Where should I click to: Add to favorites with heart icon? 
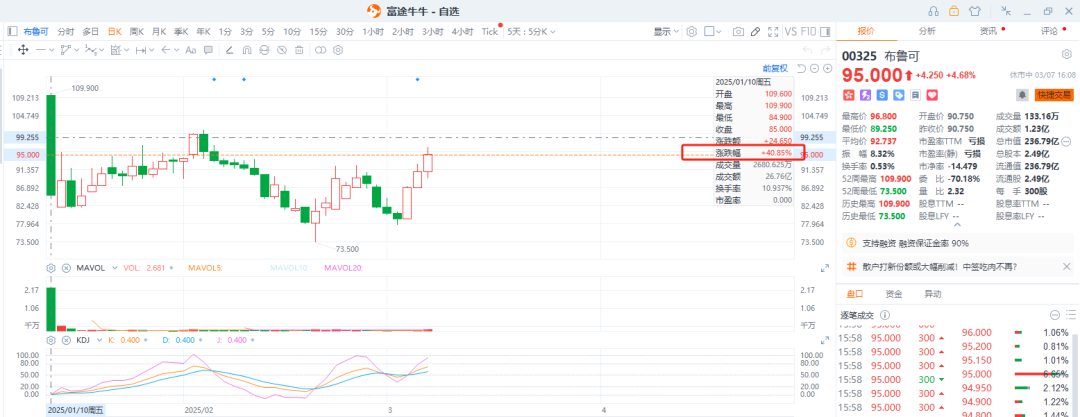coord(933,94)
